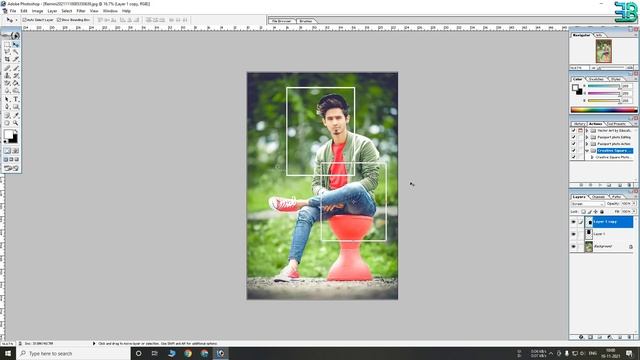Expand the Passport photo Action set
Viewport: 640px width, 360px height.
(x=587, y=144)
